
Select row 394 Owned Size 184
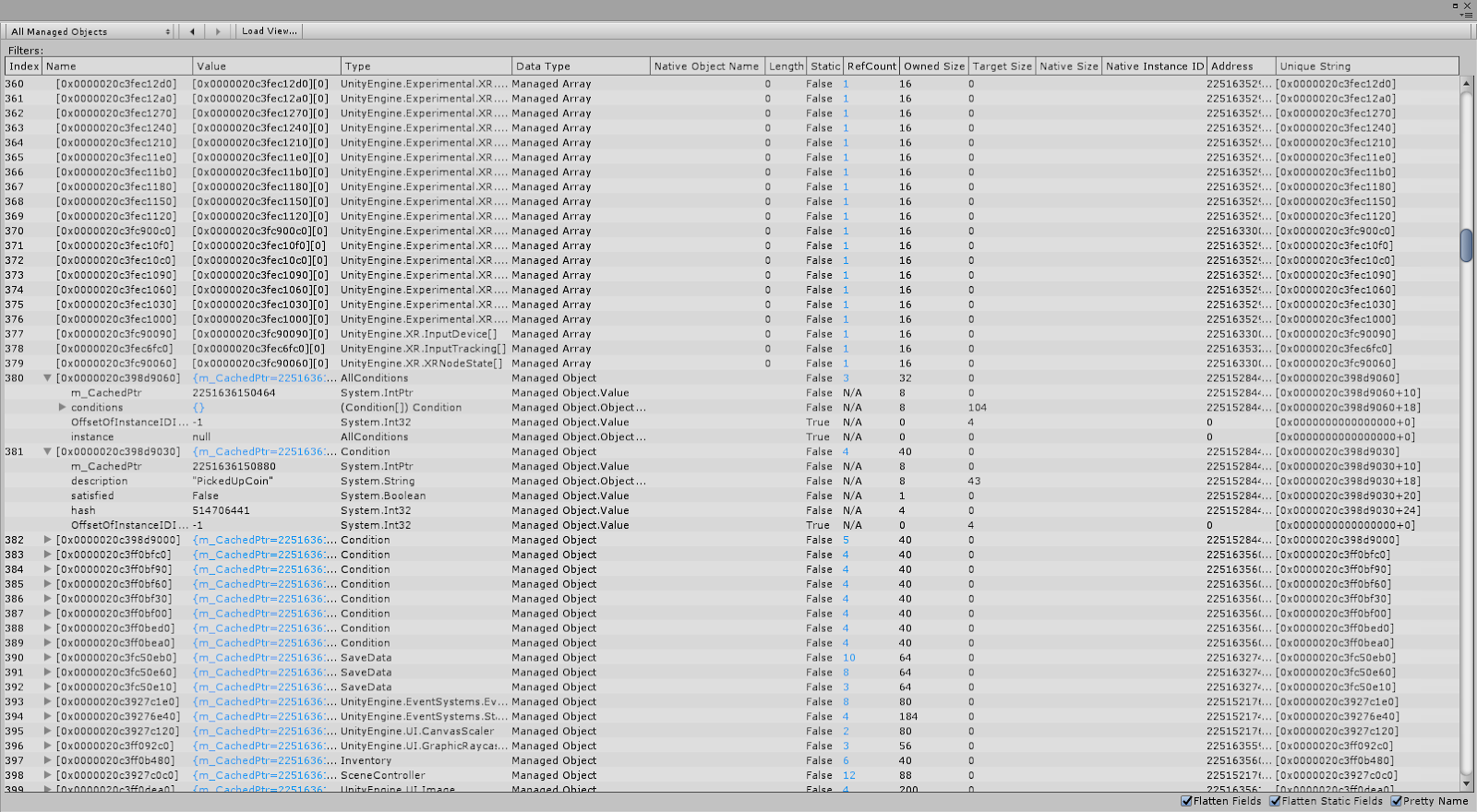point(908,716)
